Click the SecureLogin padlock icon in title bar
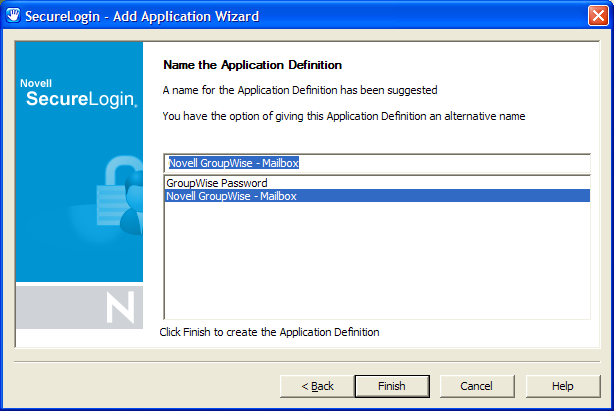 (14, 16)
